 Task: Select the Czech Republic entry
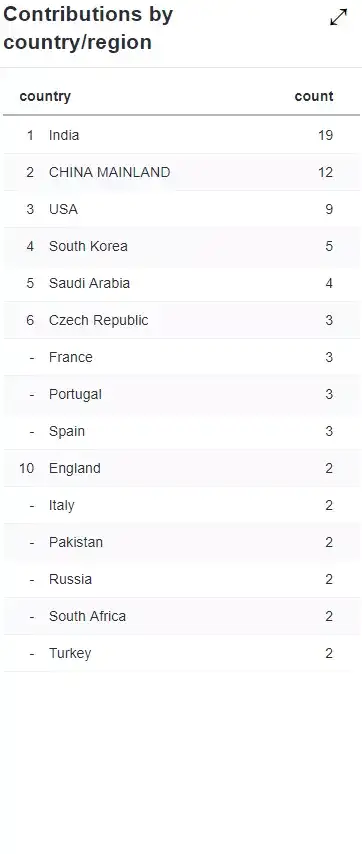pyautogui.click(x=181, y=320)
